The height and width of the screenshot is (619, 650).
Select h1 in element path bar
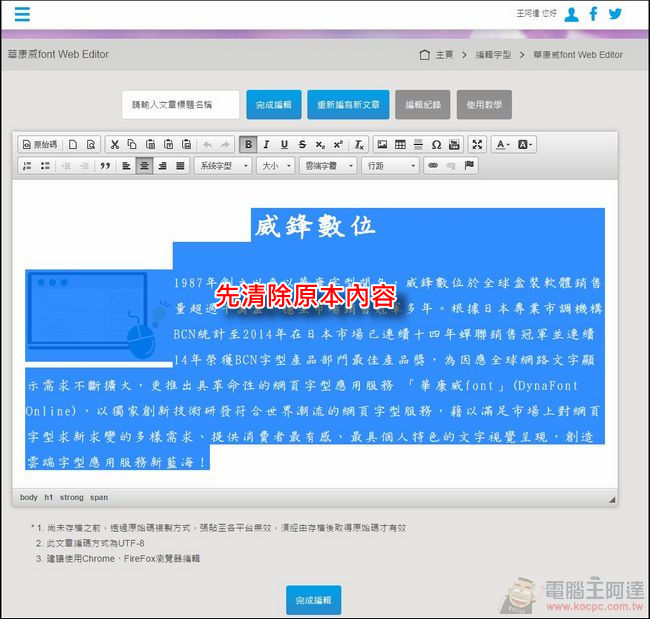point(49,497)
